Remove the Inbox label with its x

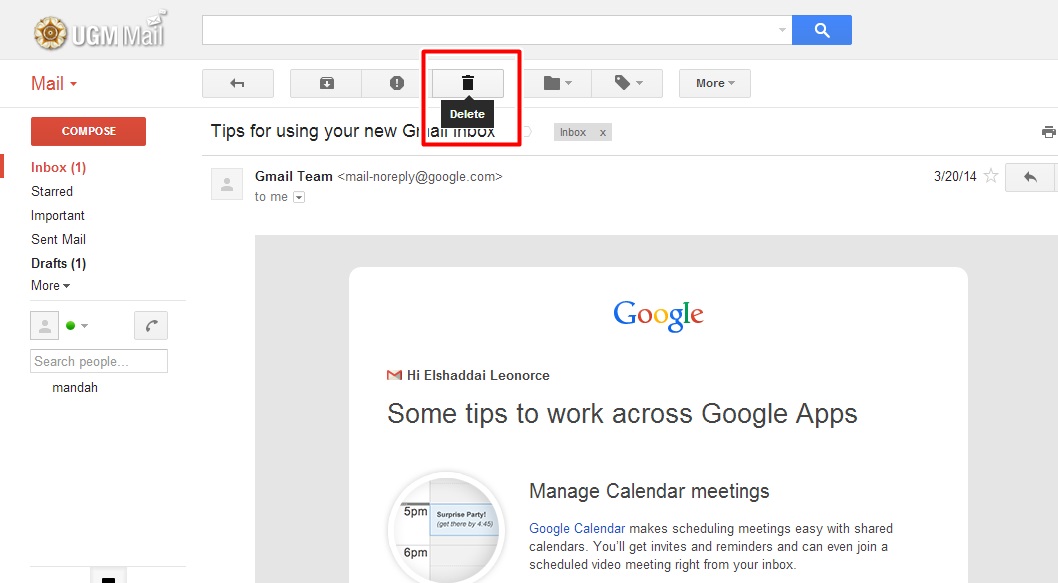point(603,133)
